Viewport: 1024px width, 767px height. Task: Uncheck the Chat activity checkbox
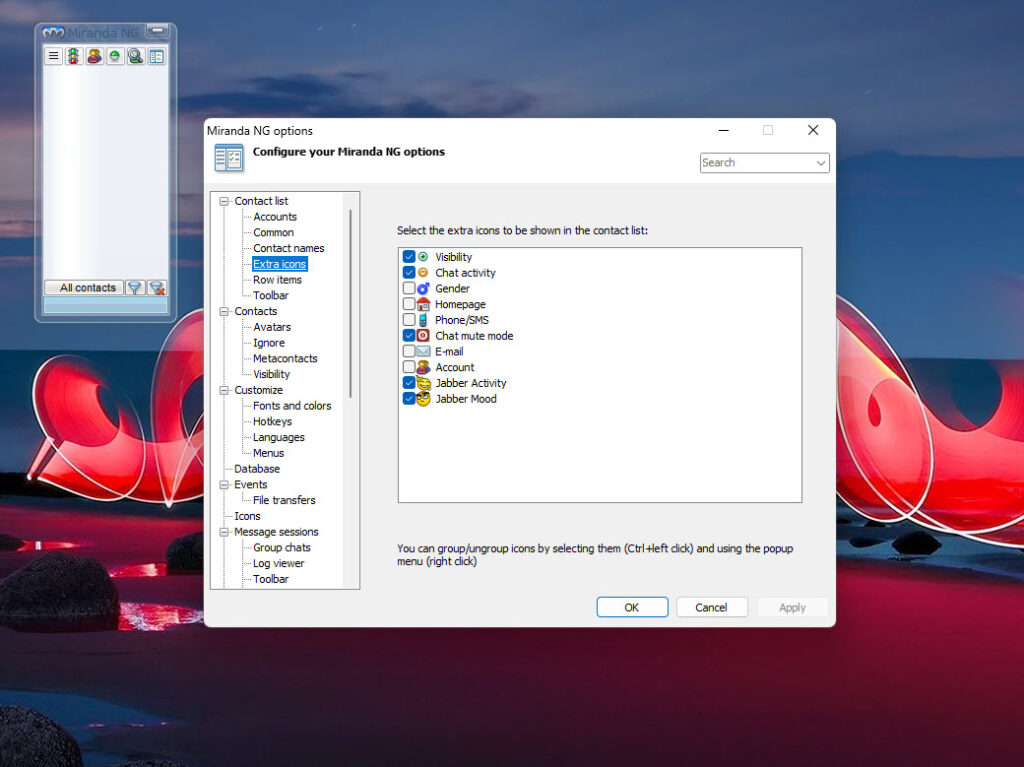(409, 272)
